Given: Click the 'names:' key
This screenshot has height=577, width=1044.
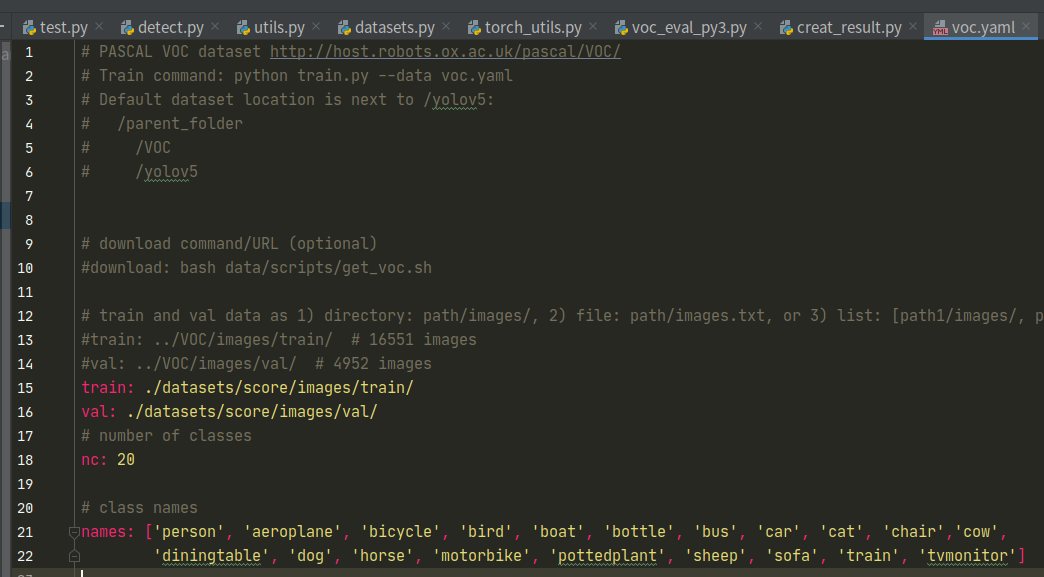Looking at the screenshot, I should pos(108,531).
